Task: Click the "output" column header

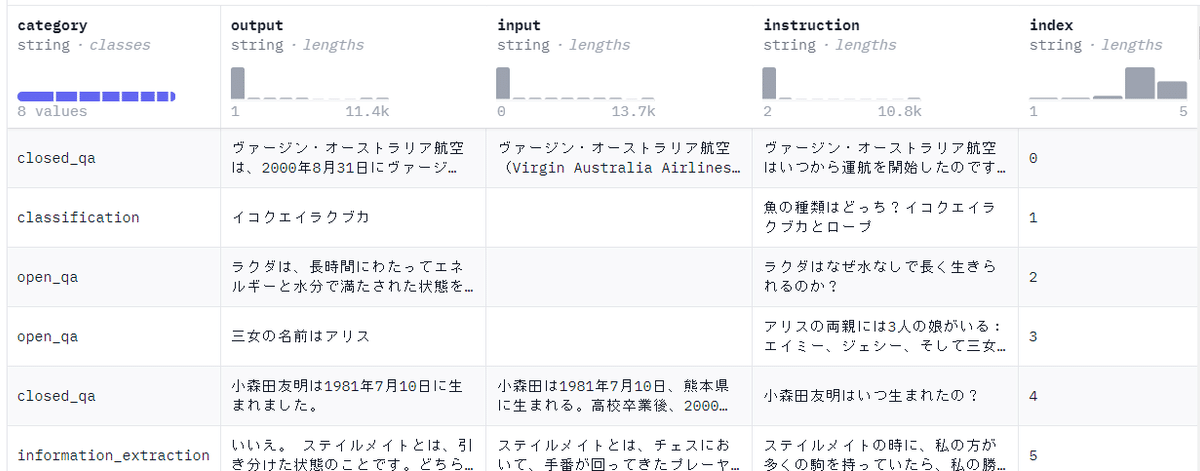Action: point(257,25)
